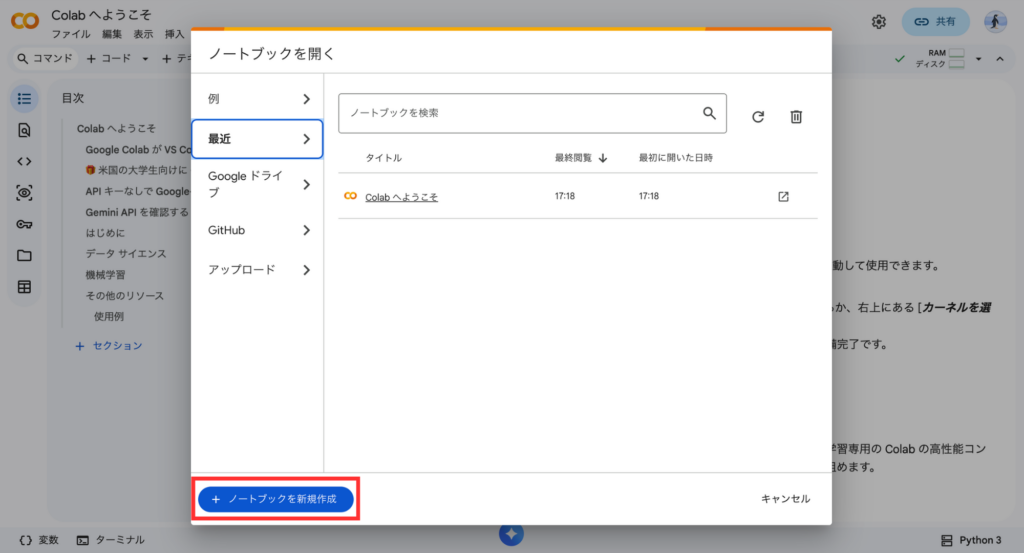Click the 共有 share button

(x=935, y=22)
